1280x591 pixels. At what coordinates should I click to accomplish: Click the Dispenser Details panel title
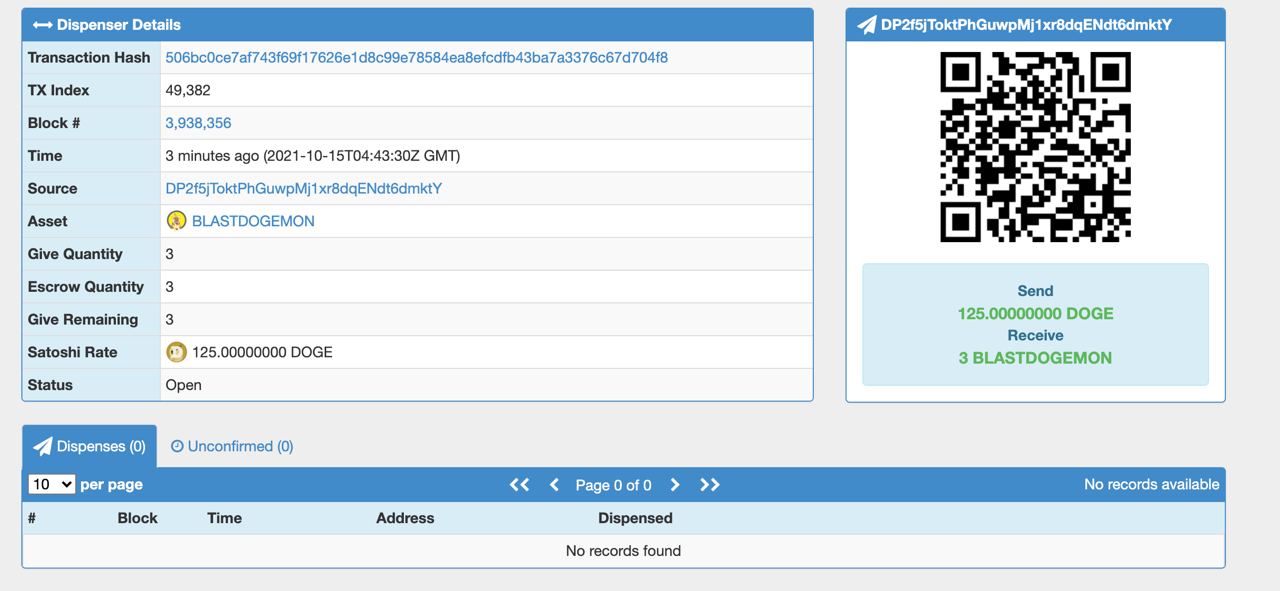click(x=119, y=25)
